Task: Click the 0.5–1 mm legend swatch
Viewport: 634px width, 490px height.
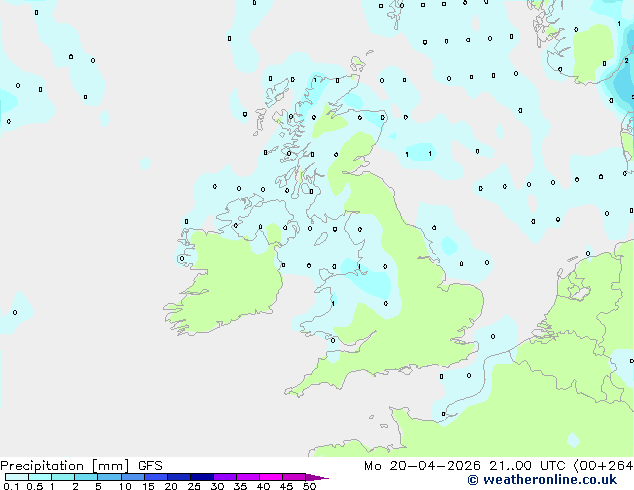Action: tap(40, 477)
